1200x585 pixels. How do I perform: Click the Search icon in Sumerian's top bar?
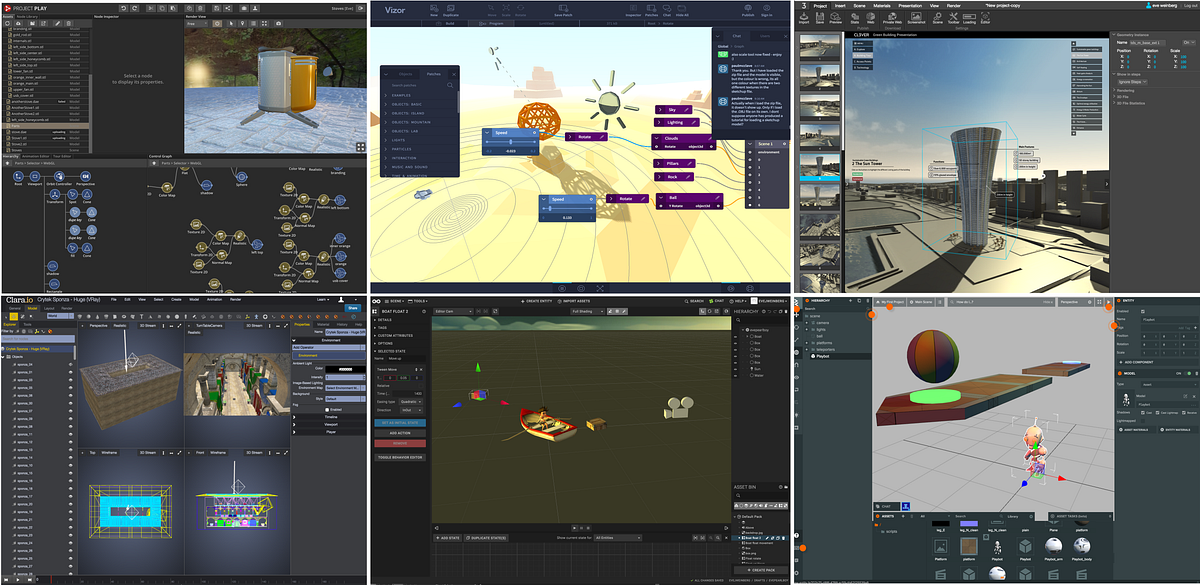click(687, 301)
